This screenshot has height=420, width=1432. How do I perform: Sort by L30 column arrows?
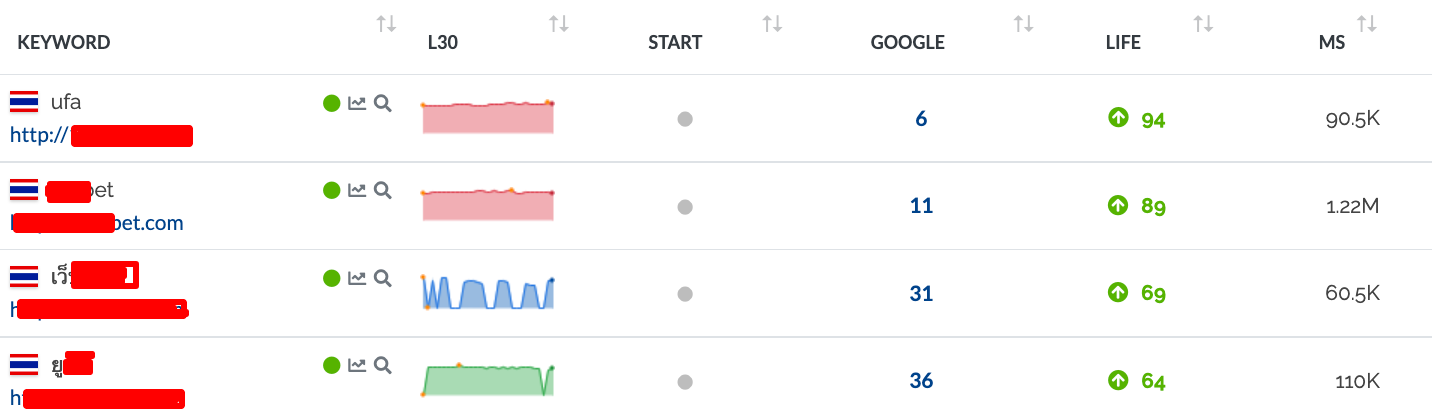pyautogui.click(x=559, y=24)
